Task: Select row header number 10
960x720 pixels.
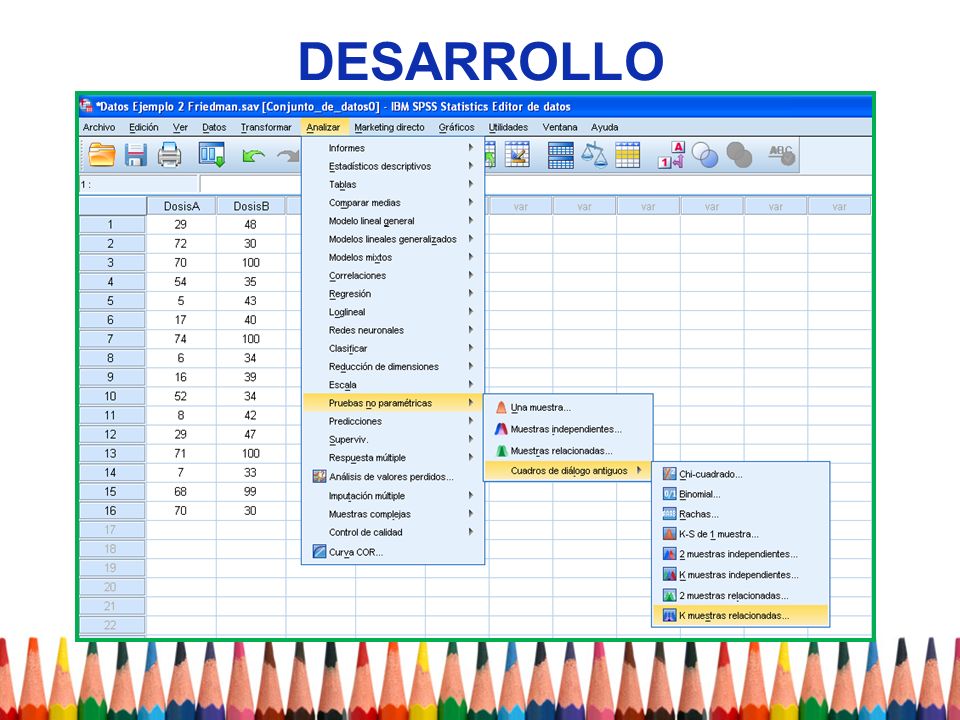Action: pos(112,396)
